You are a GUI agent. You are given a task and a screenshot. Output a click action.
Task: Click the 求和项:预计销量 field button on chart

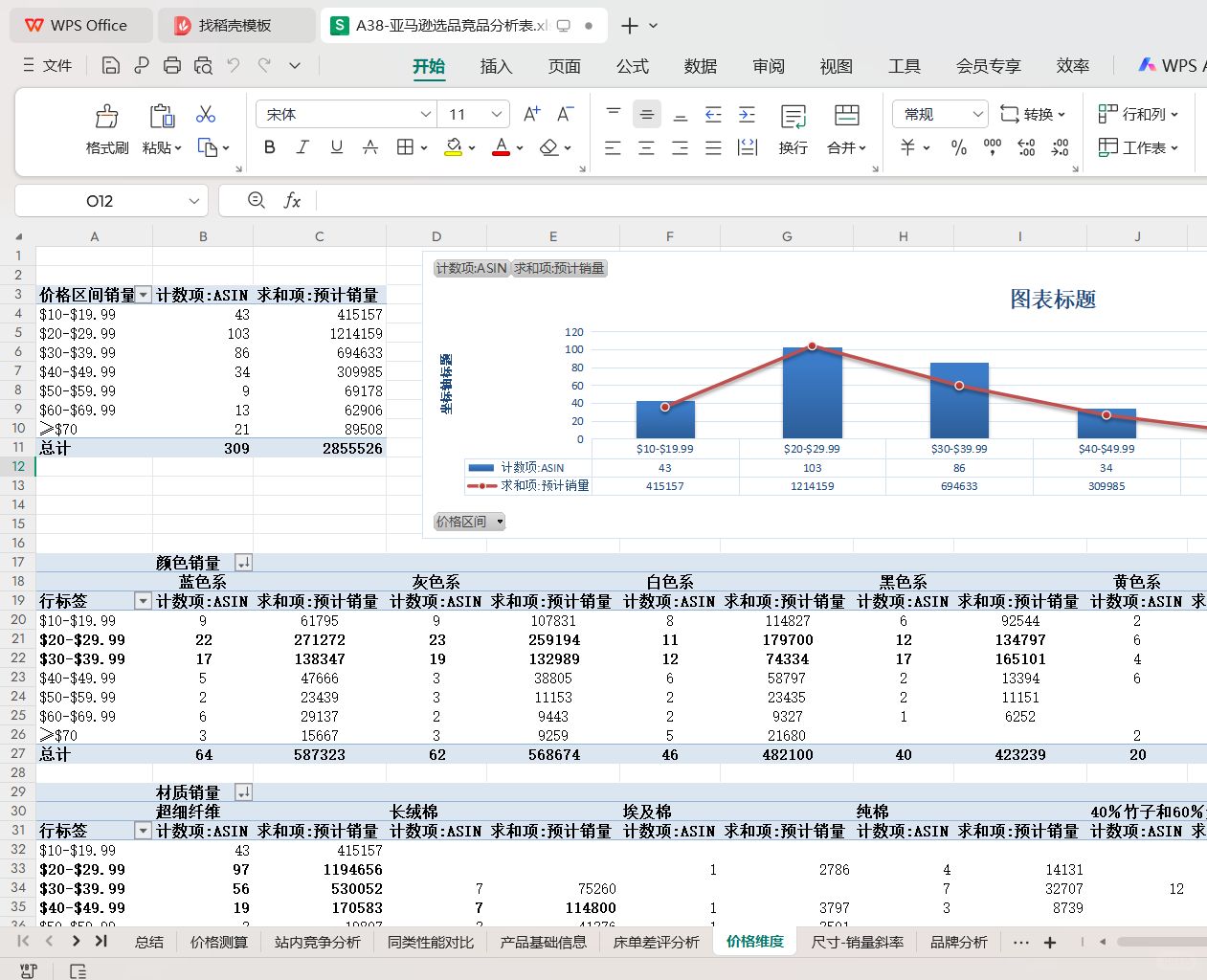[x=559, y=268]
